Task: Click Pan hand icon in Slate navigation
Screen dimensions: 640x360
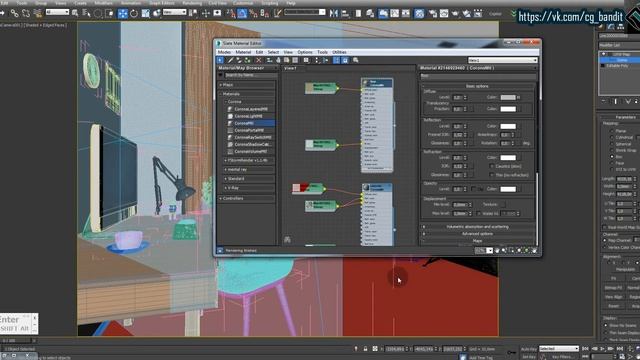Action: [x=497, y=251]
